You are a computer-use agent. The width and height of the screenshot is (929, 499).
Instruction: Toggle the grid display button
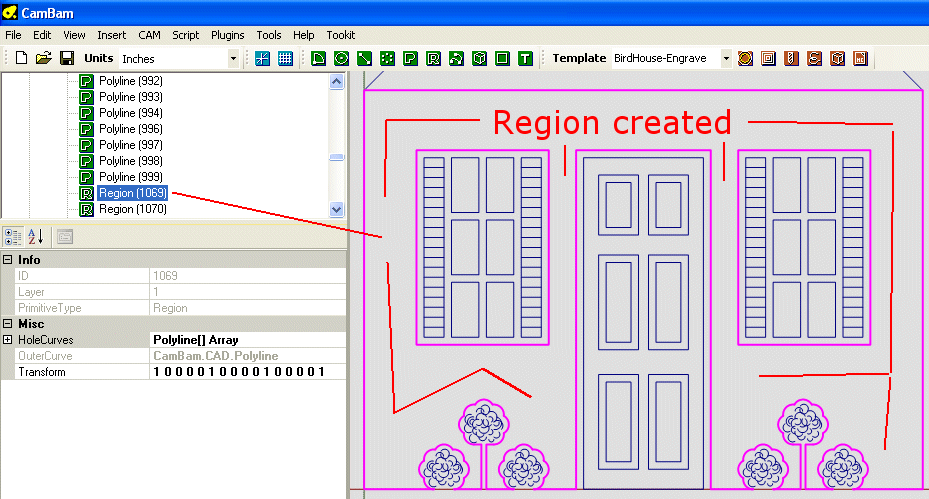(x=285, y=58)
